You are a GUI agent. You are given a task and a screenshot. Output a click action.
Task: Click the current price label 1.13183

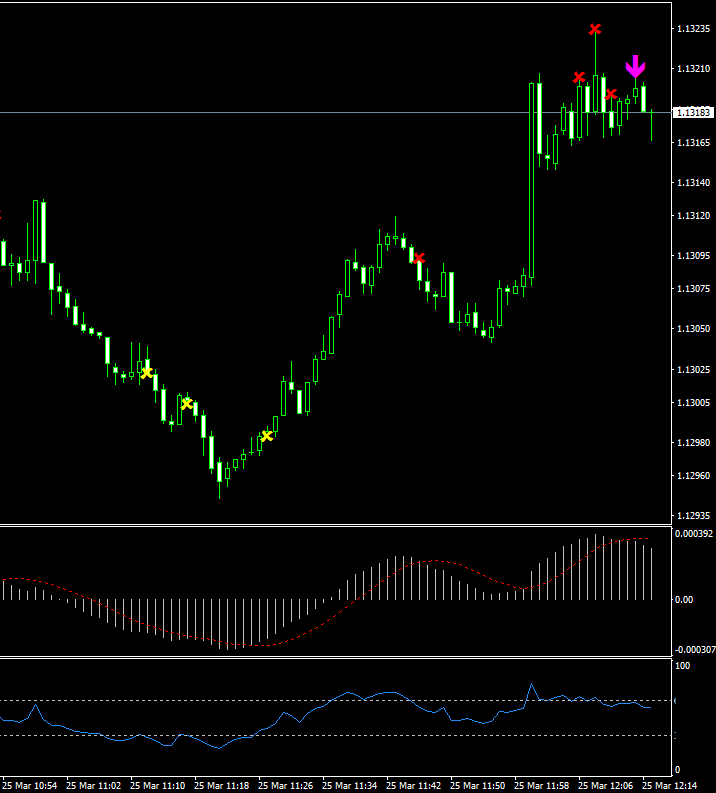(693, 113)
